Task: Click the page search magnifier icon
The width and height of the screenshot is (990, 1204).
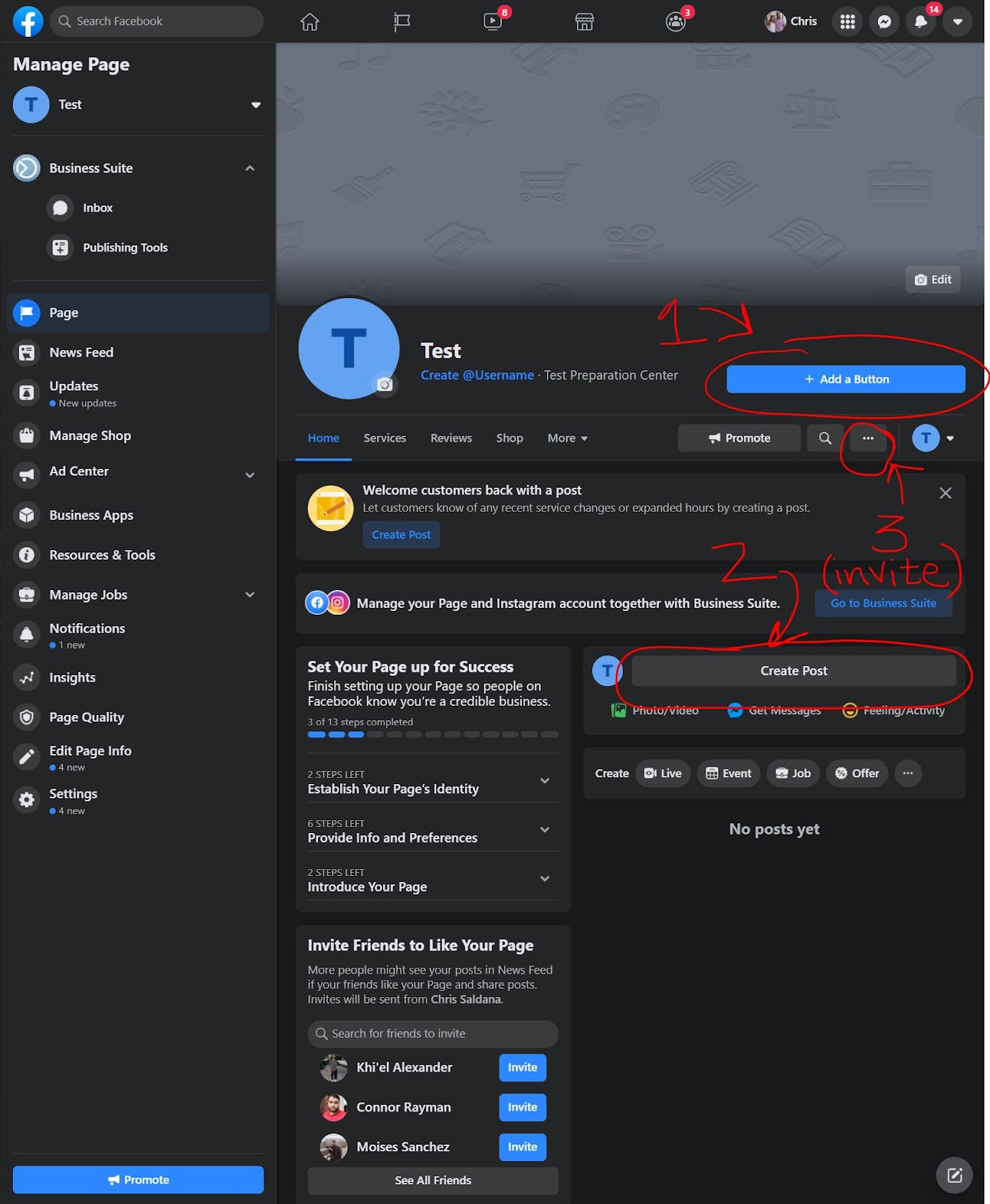Action: click(825, 438)
